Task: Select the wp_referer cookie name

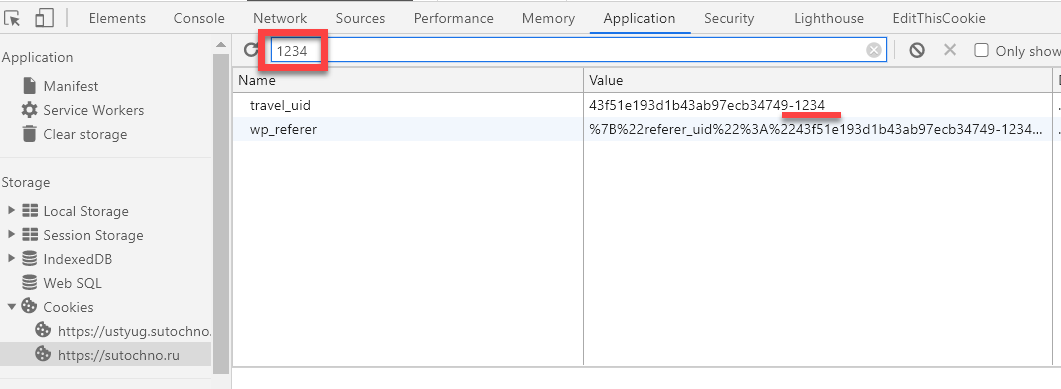Action: [x=283, y=129]
